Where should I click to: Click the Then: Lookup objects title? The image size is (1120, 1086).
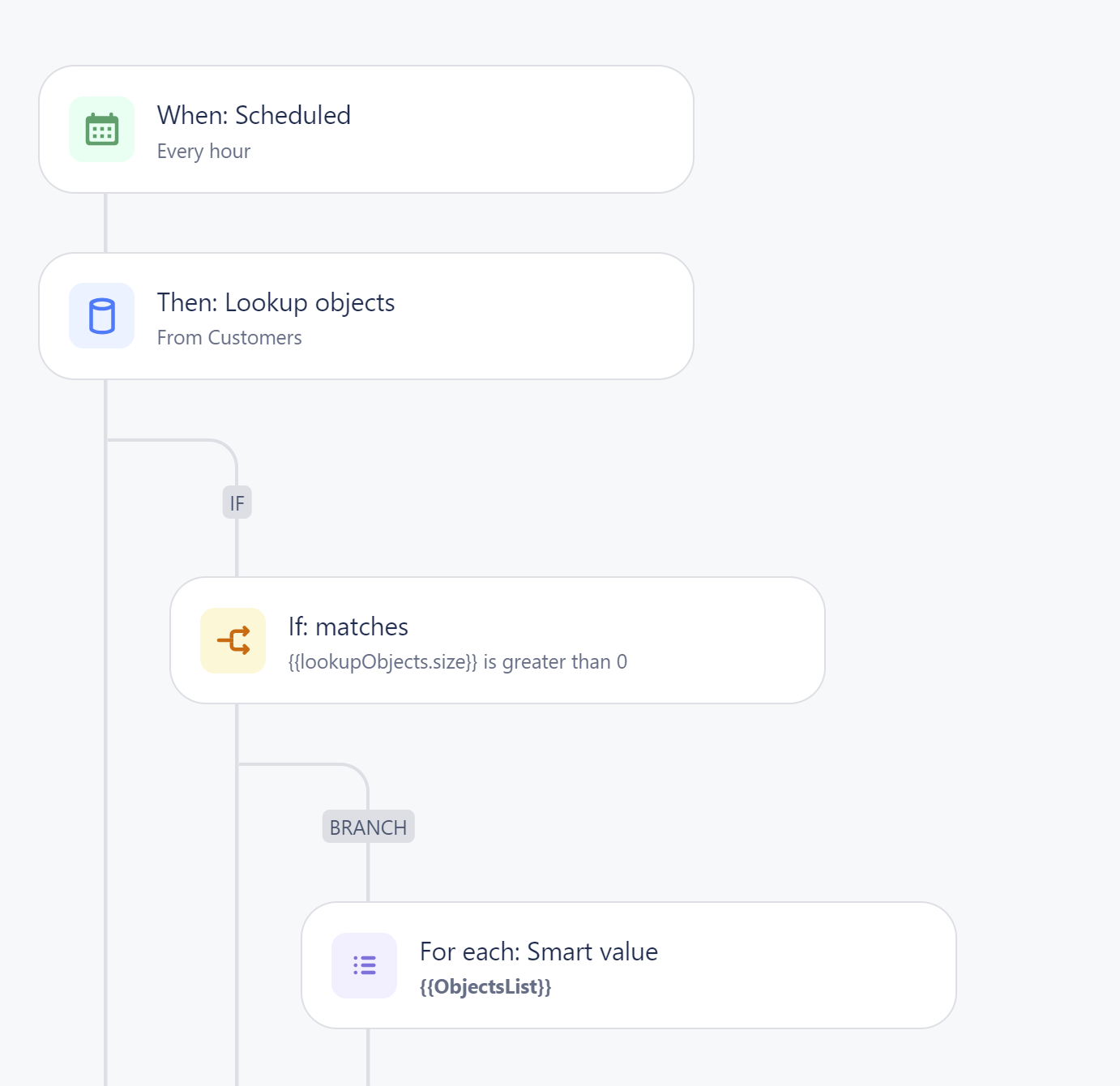(x=276, y=302)
